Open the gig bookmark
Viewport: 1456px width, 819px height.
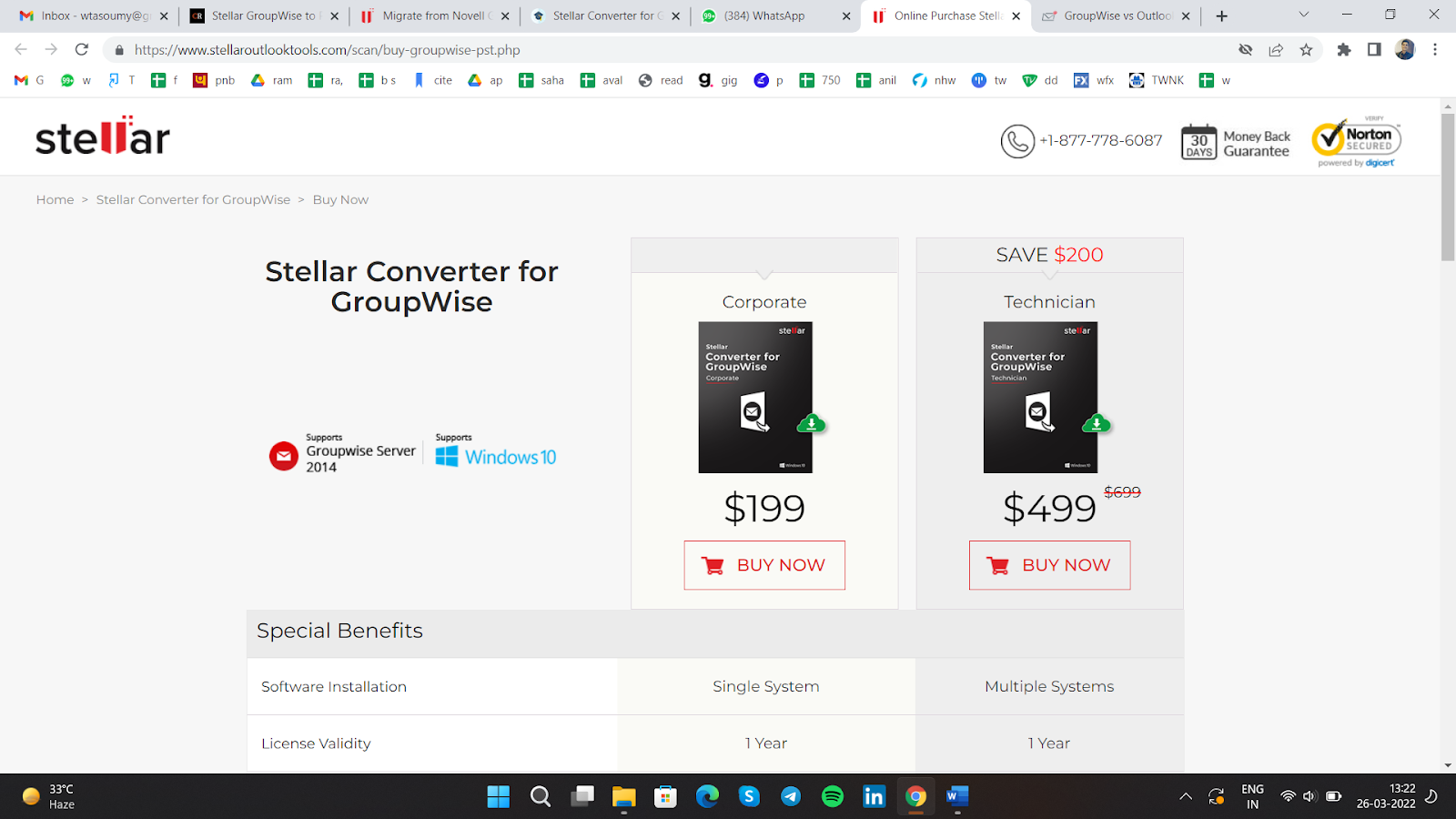pos(718,80)
